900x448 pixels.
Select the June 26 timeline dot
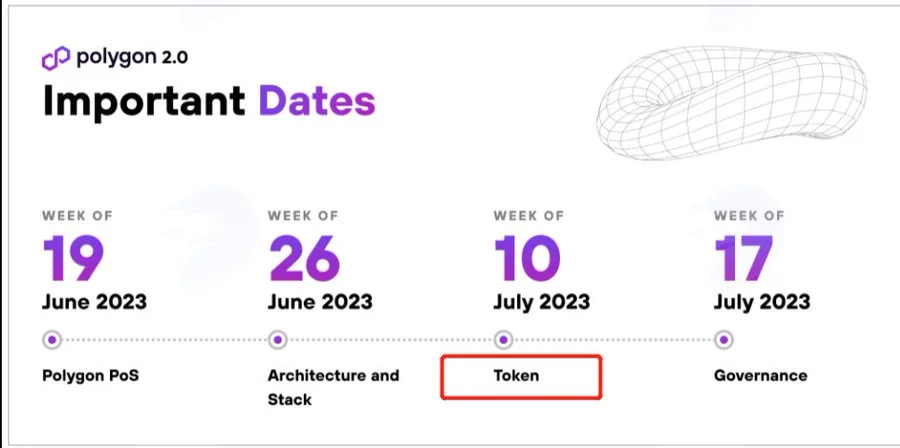pos(278,340)
